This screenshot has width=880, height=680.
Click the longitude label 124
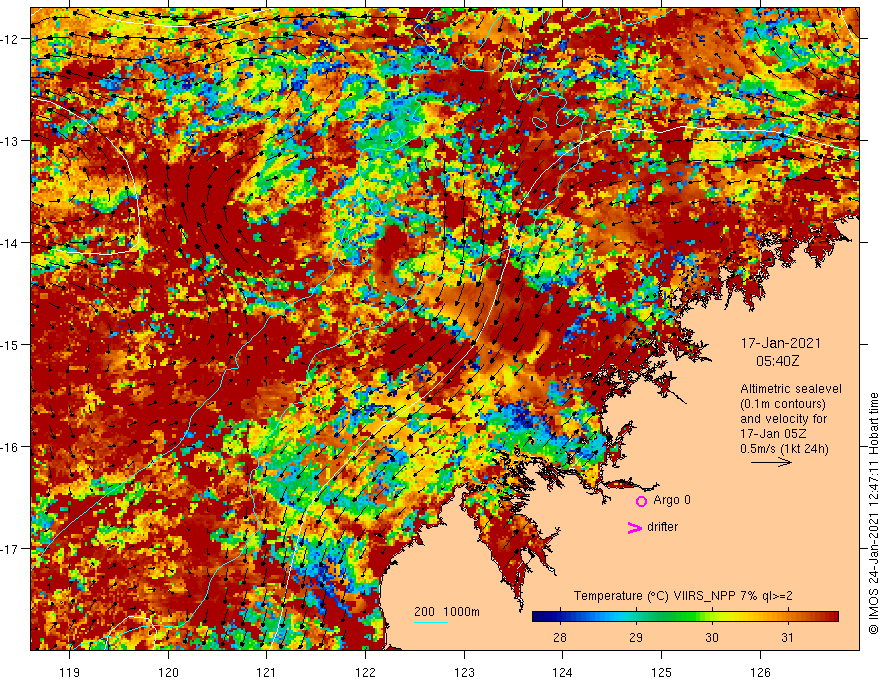pyautogui.click(x=563, y=672)
